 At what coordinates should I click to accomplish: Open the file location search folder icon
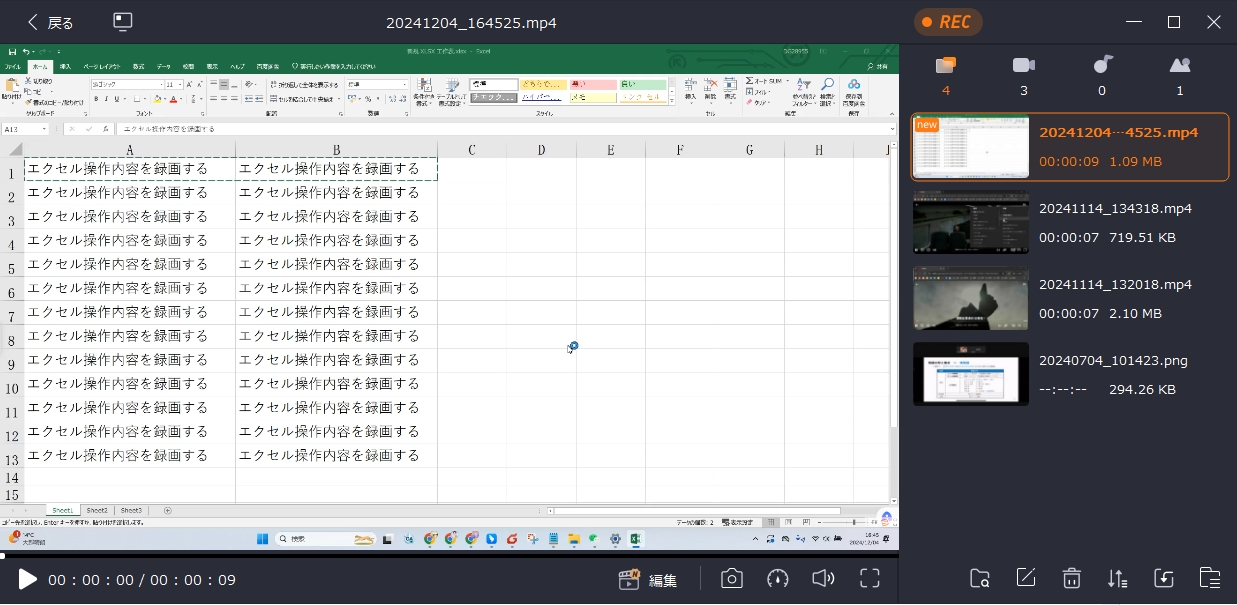click(x=980, y=579)
